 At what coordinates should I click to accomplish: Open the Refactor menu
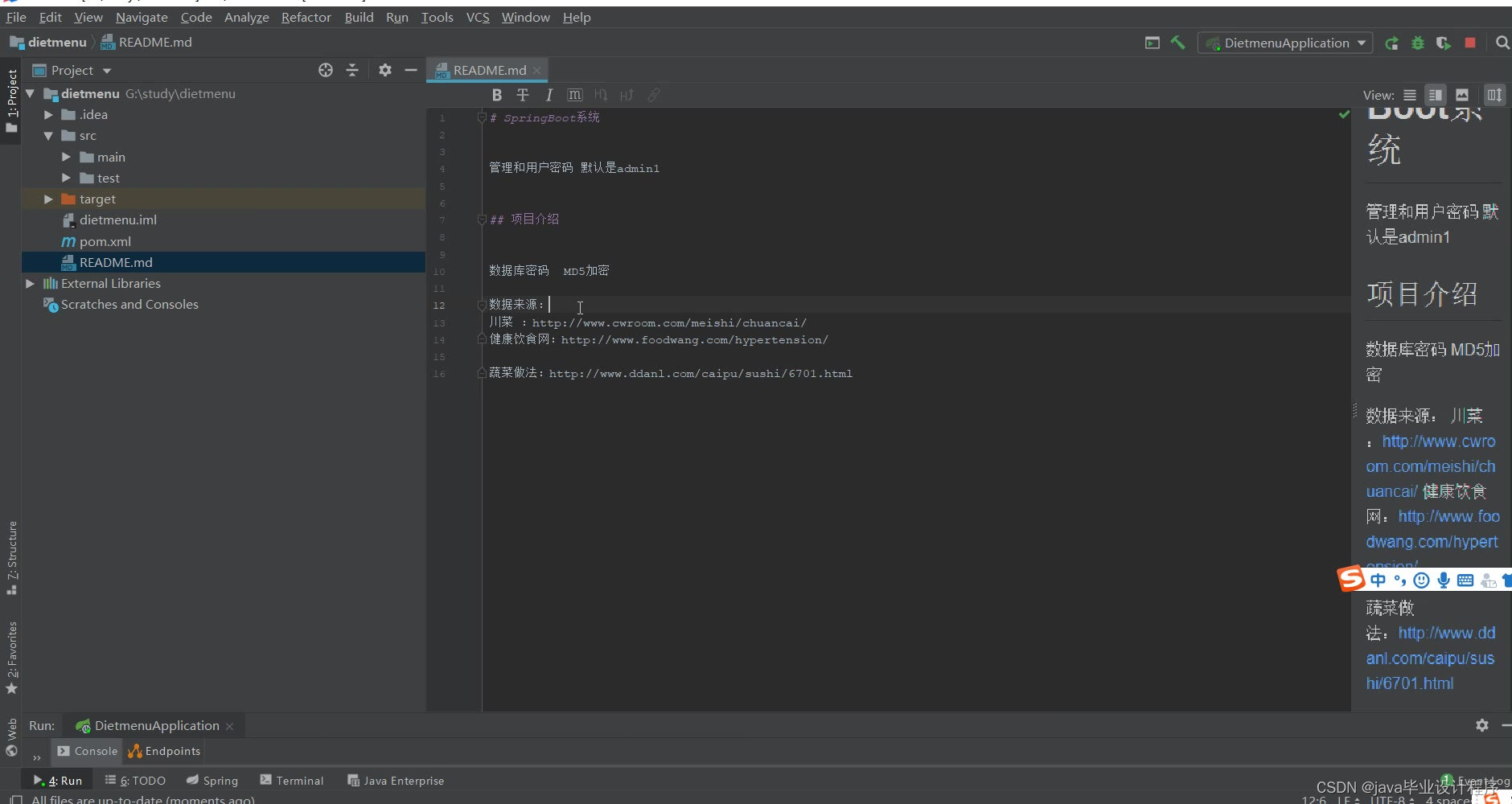pos(306,17)
